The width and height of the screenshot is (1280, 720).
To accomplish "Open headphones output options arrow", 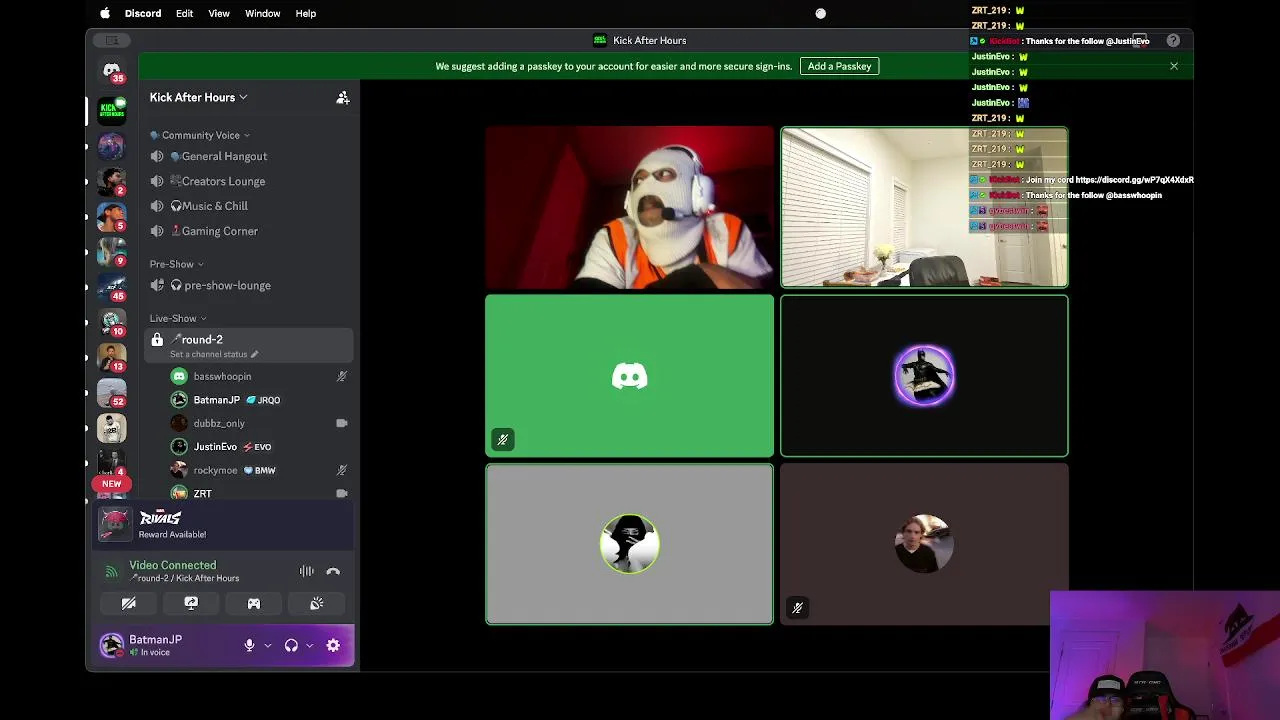I will [x=310, y=646].
